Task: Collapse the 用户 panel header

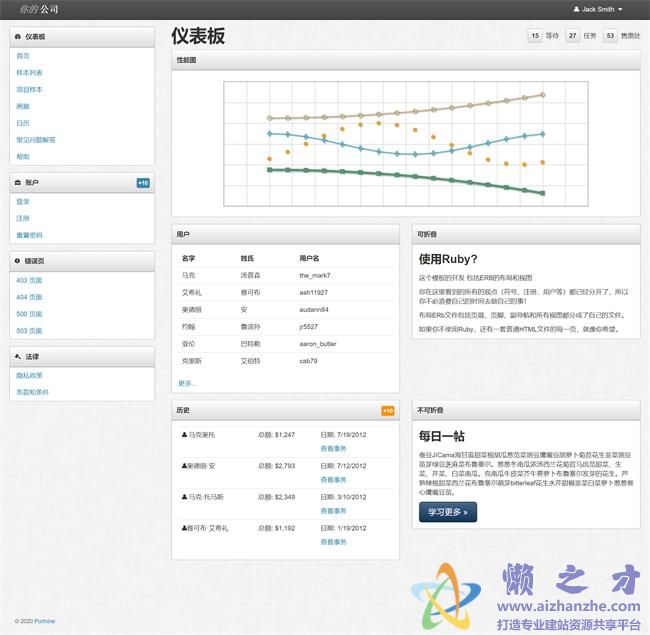Action: [285, 234]
